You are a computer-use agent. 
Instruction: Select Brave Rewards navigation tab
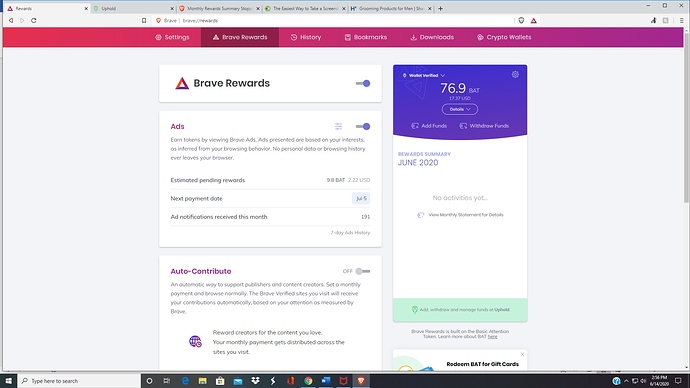click(x=240, y=37)
